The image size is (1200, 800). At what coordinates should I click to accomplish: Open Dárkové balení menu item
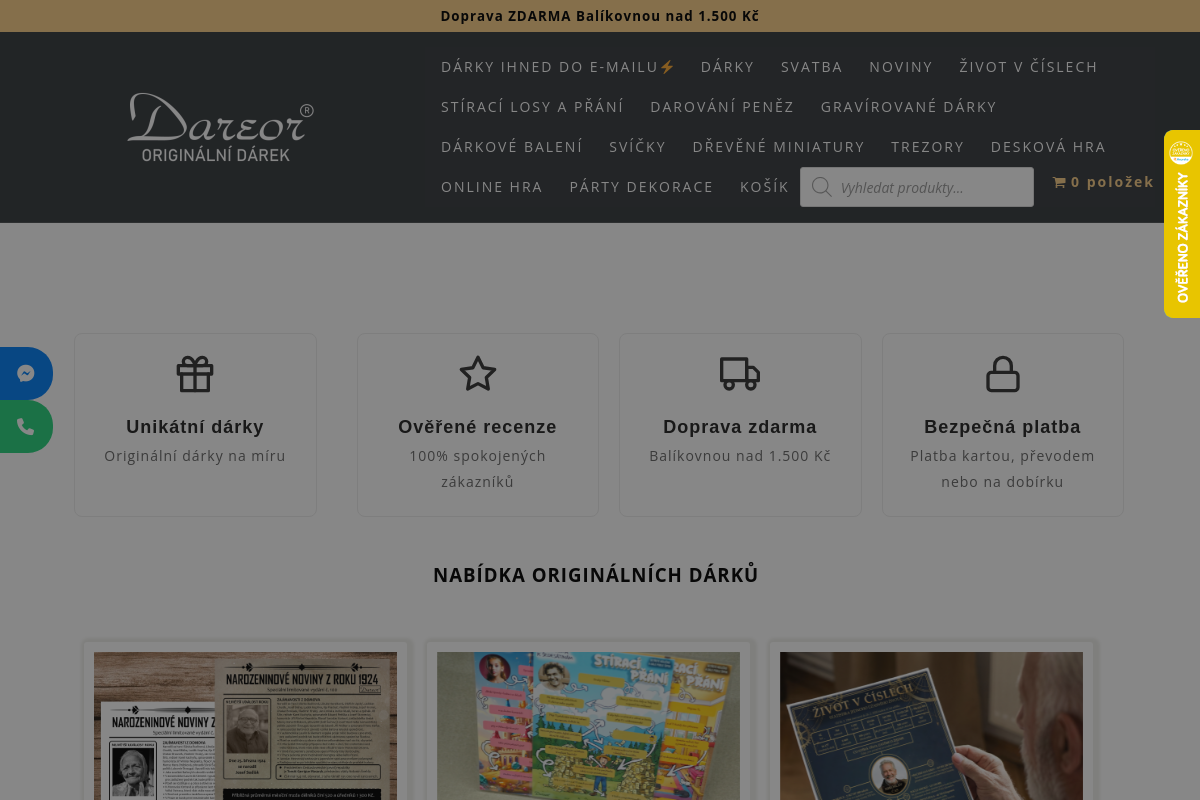pyautogui.click(x=512, y=147)
